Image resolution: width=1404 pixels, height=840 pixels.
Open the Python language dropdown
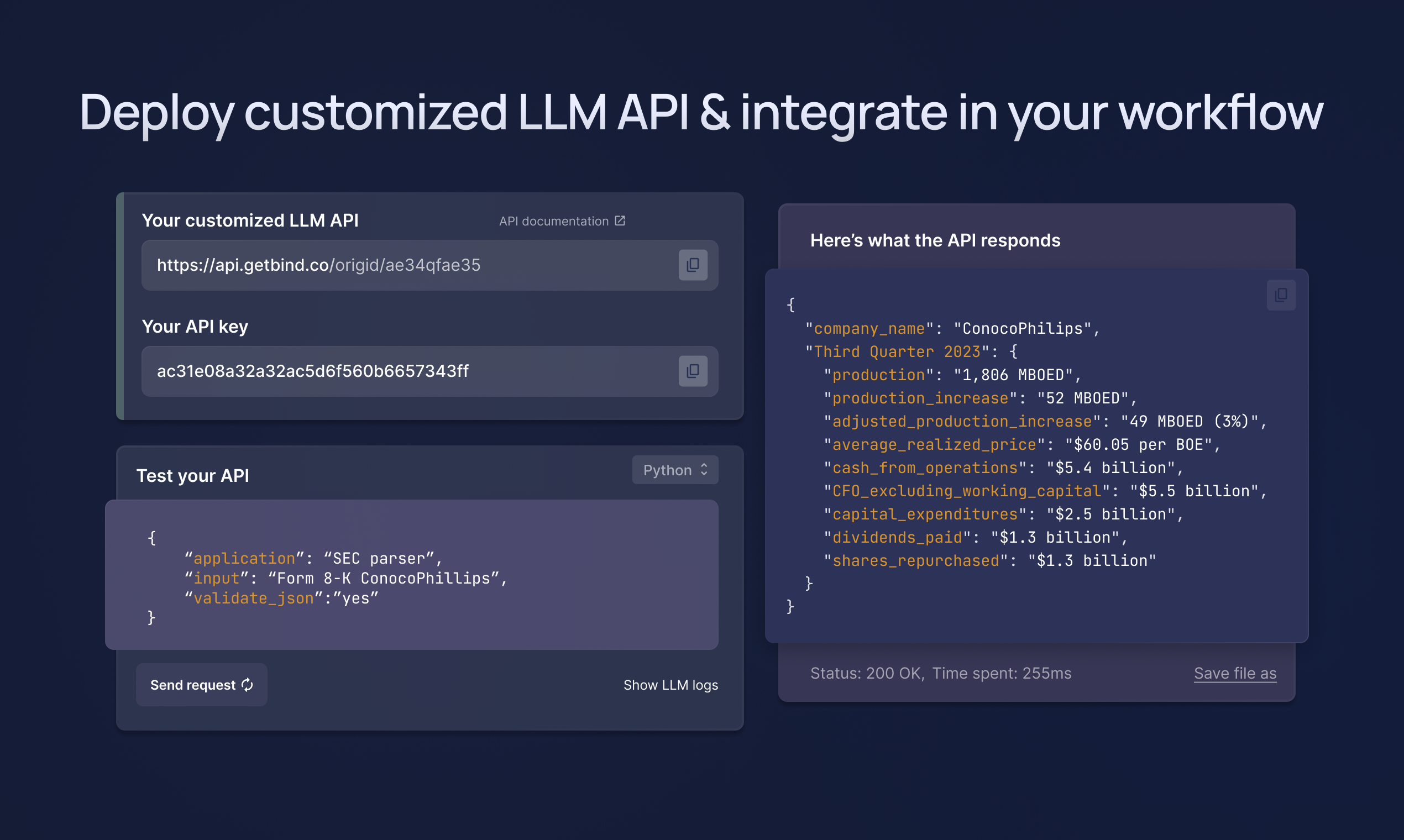point(674,470)
